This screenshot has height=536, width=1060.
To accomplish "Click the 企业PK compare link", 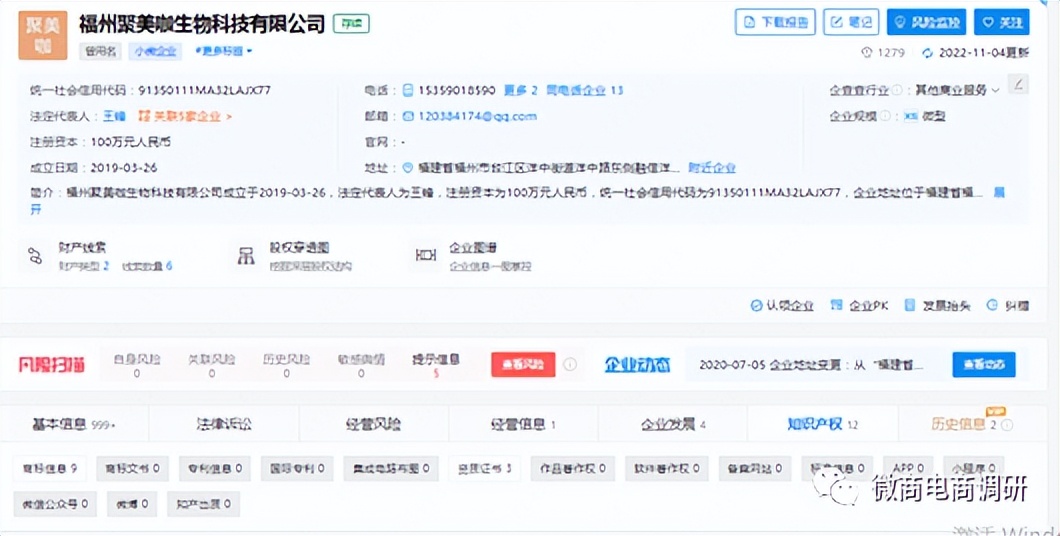I will tap(859, 306).
